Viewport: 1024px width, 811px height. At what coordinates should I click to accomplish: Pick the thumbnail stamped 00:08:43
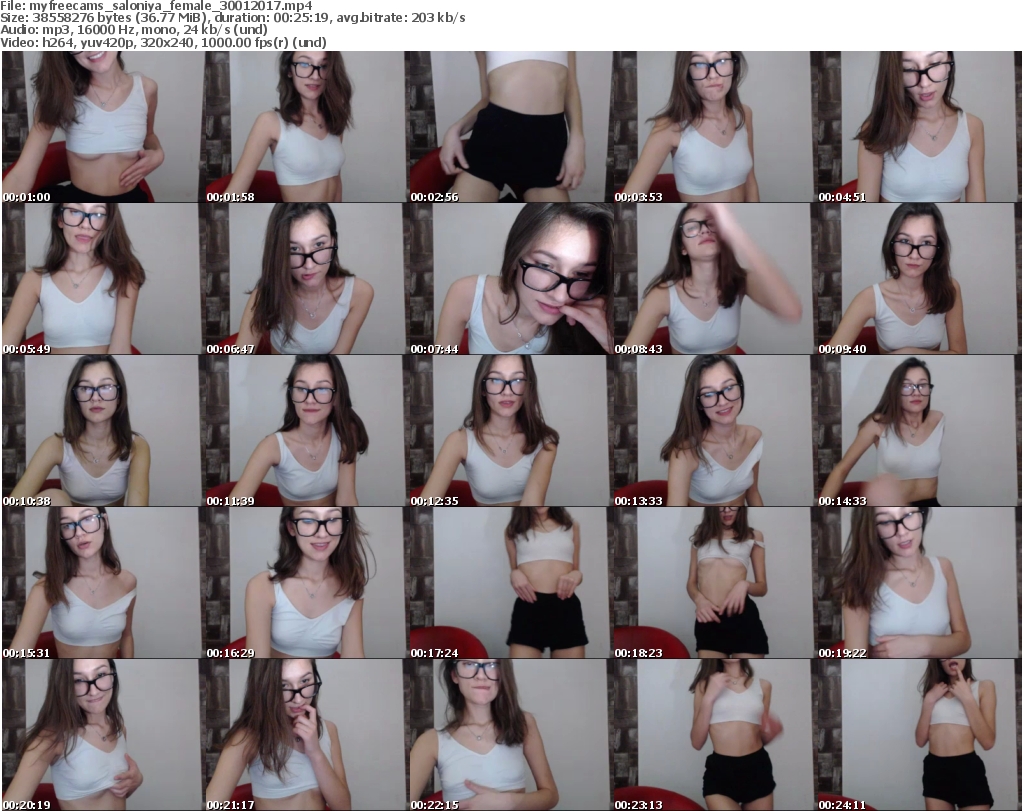714,279
